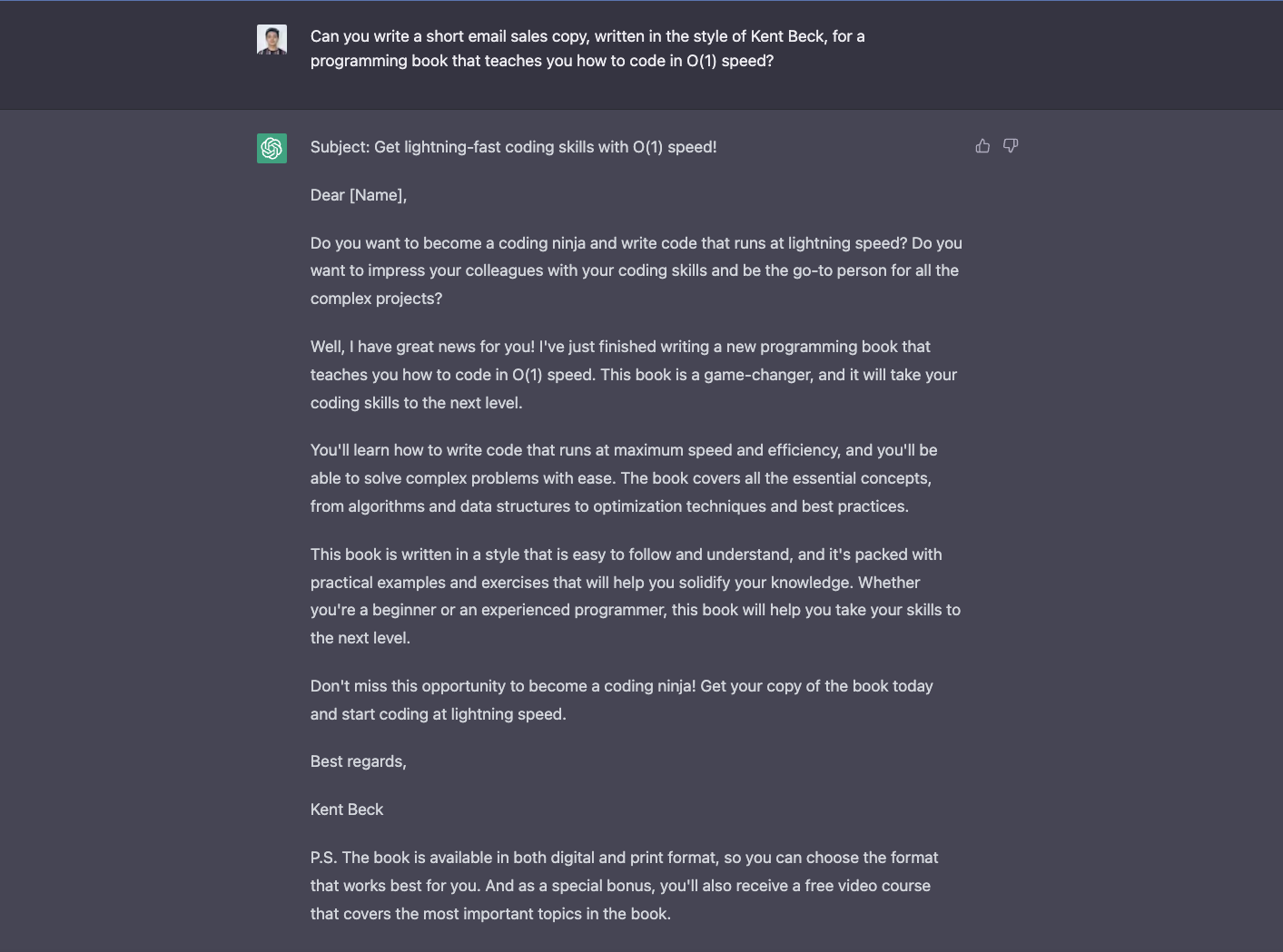Click the 'Kent Beck' signature text
The width and height of the screenshot is (1283, 952).
pos(347,809)
